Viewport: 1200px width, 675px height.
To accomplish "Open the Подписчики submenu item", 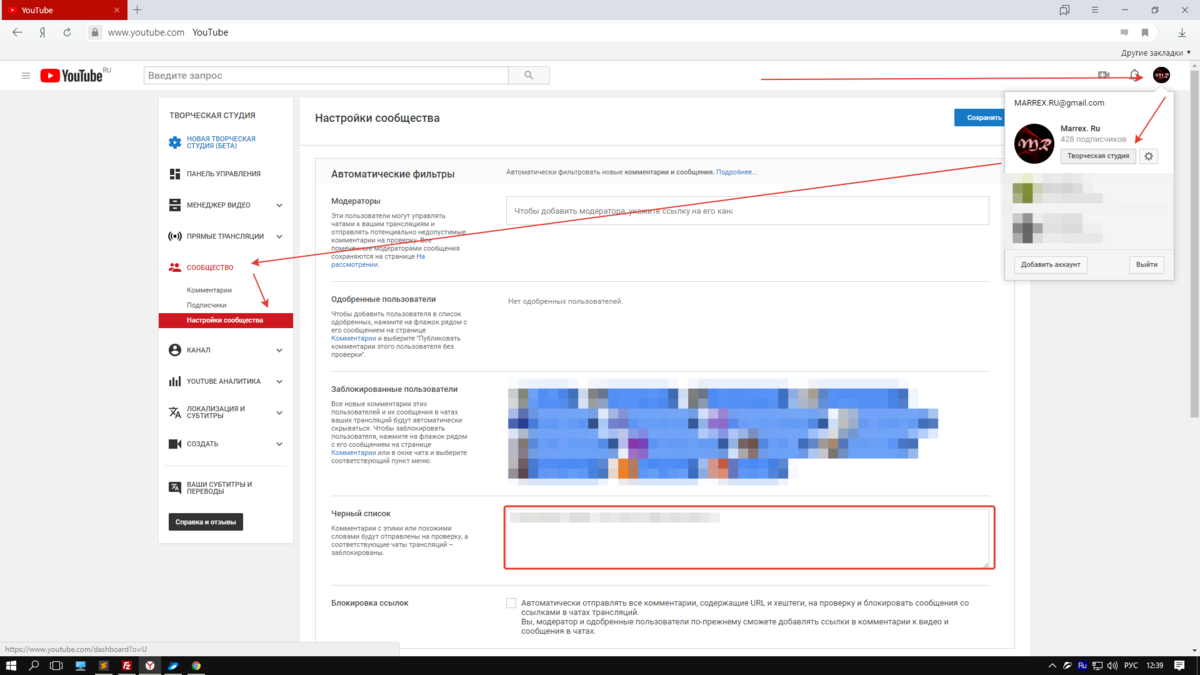I will [207, 305].
